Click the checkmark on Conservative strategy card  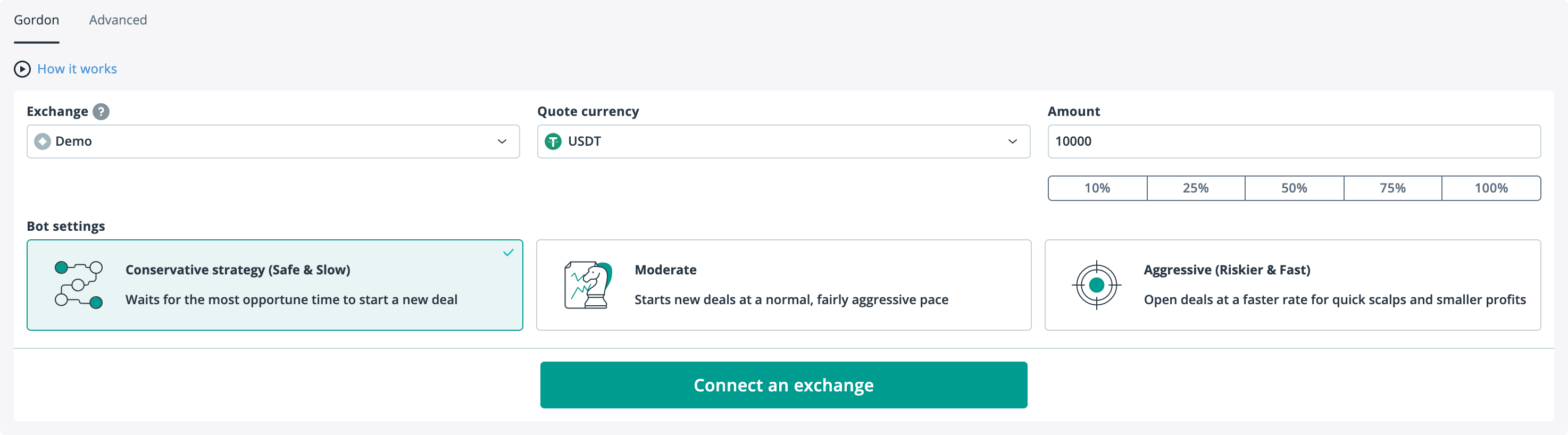pyautogui.click(x=508, y=253)
